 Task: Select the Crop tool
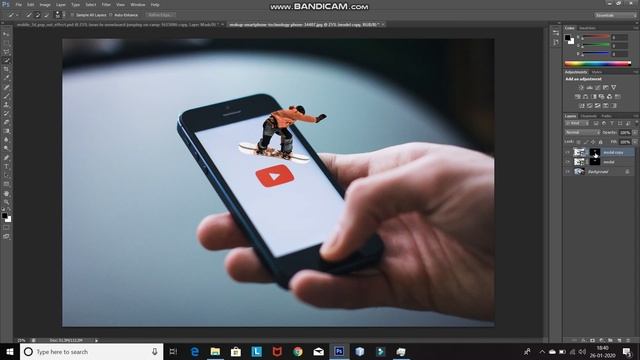point(6,69)
